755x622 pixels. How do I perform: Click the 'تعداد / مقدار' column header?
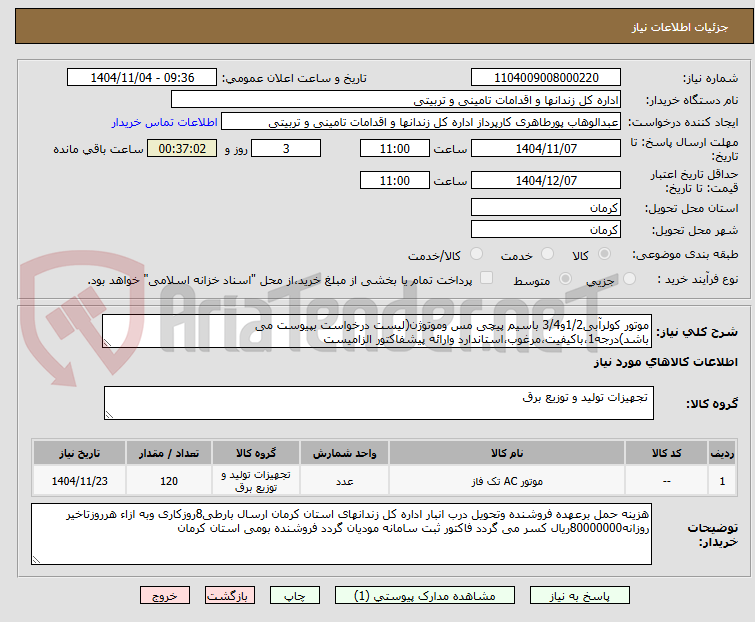(x=169, y=453)
